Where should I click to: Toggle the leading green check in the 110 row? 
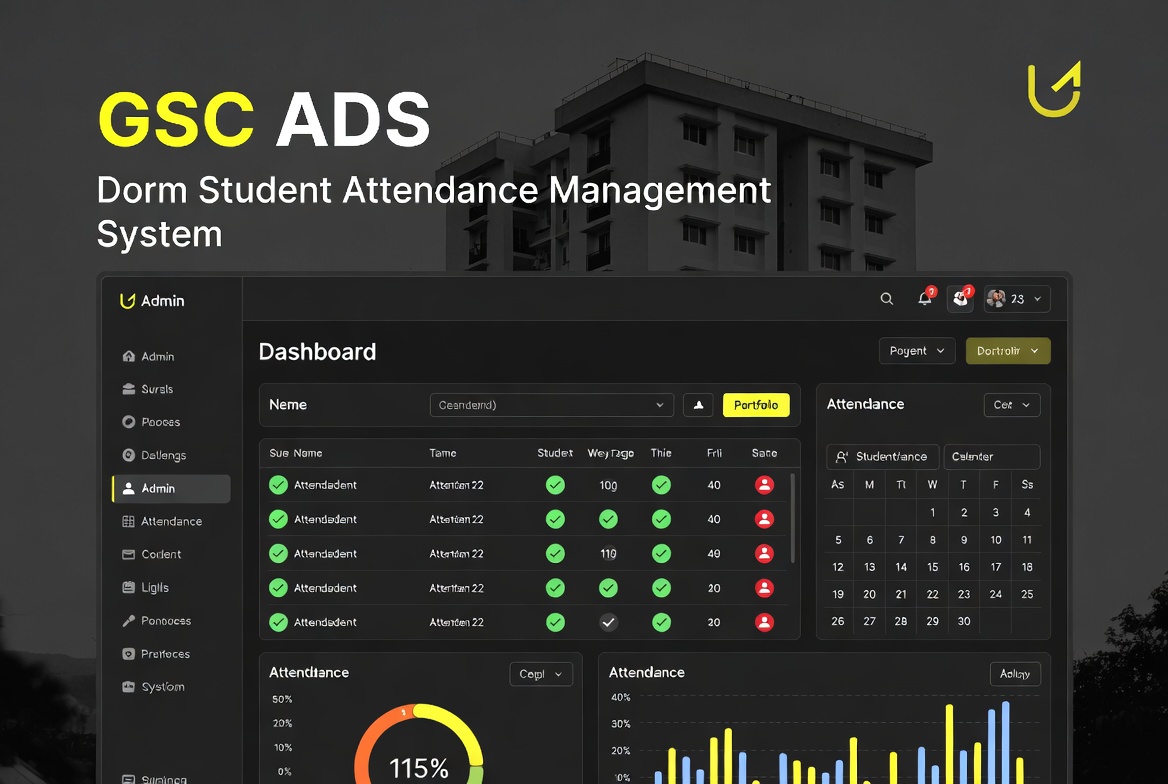click(279, 554)
